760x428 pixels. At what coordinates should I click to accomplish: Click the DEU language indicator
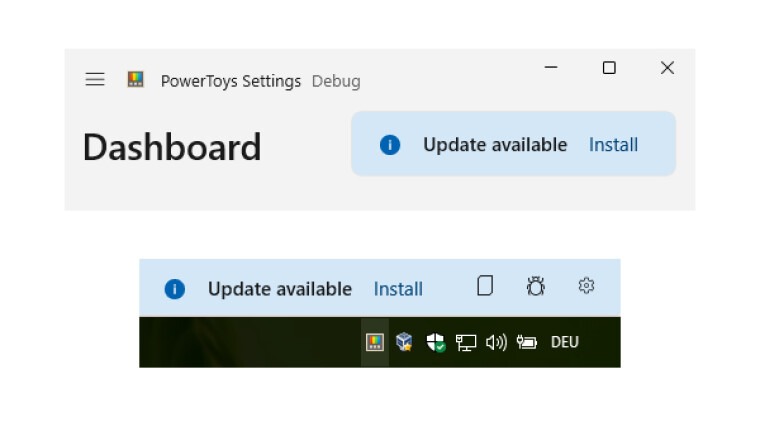pos(564,342)
